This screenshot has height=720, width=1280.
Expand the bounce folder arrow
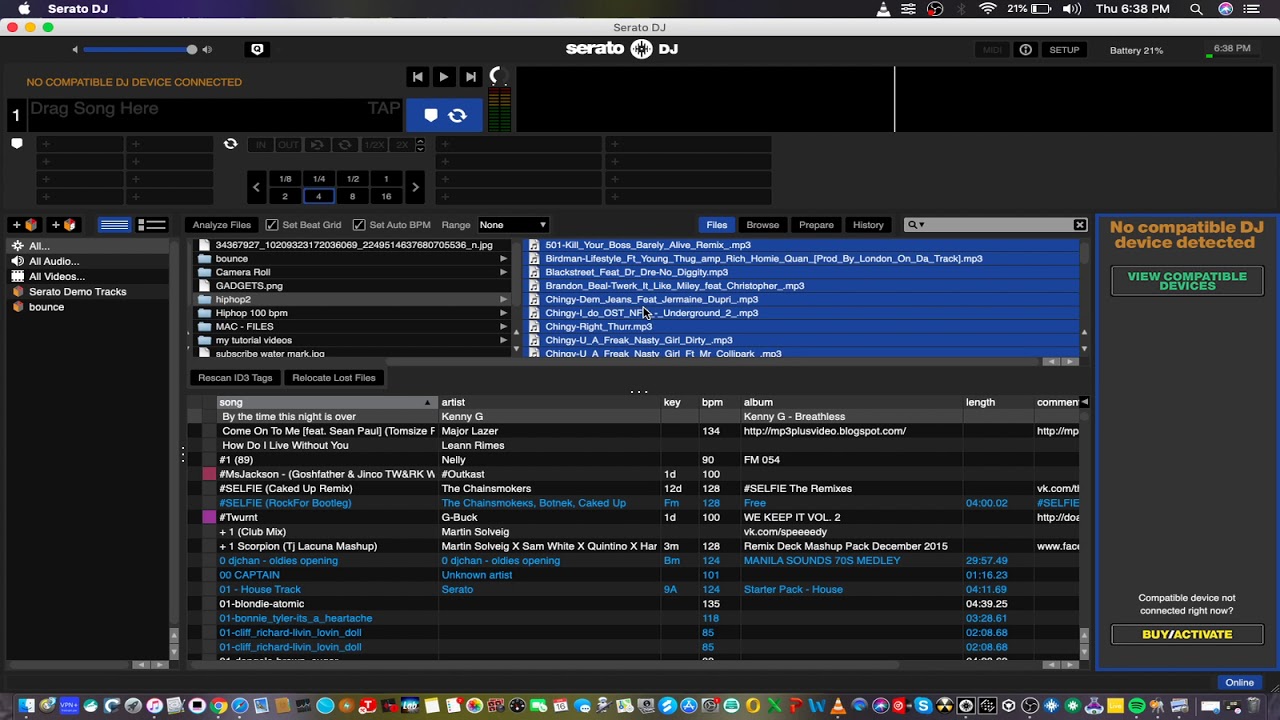[x=503, y=259]
